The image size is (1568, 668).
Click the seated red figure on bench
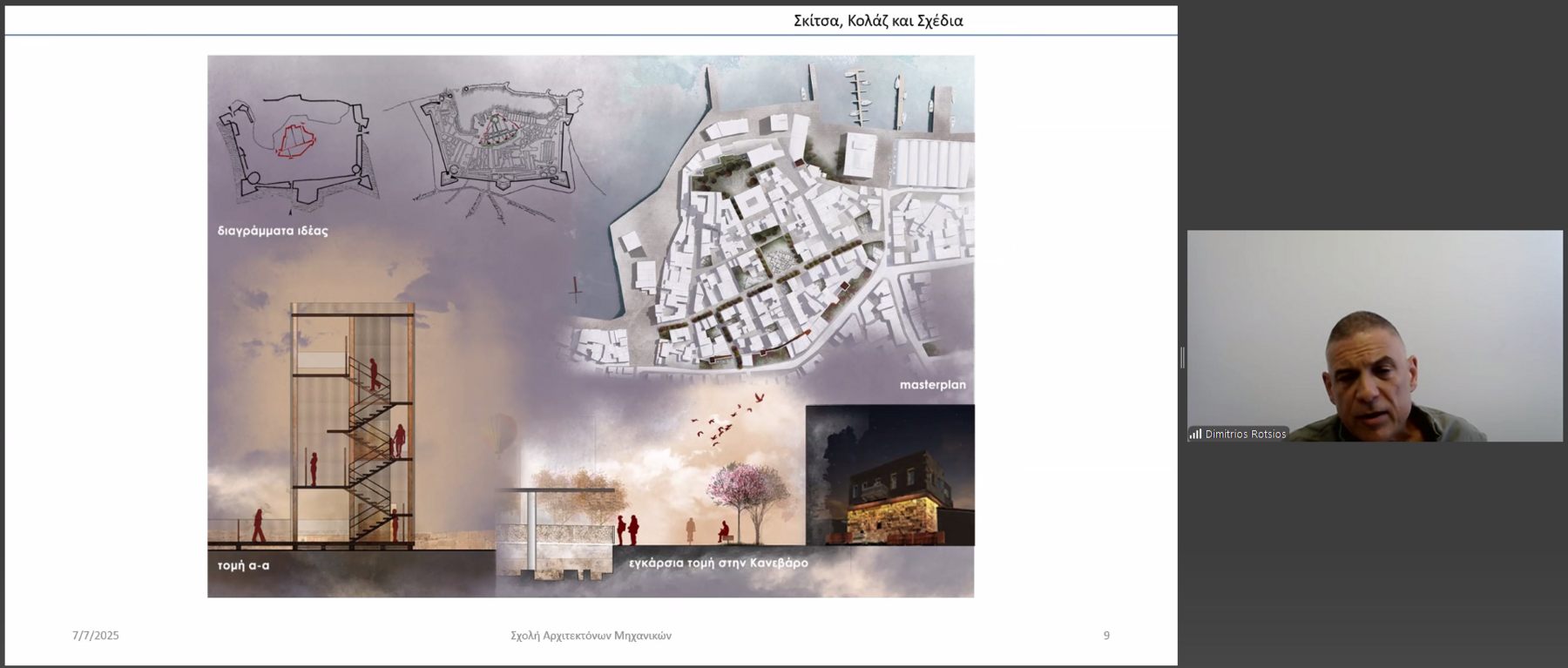723,532
